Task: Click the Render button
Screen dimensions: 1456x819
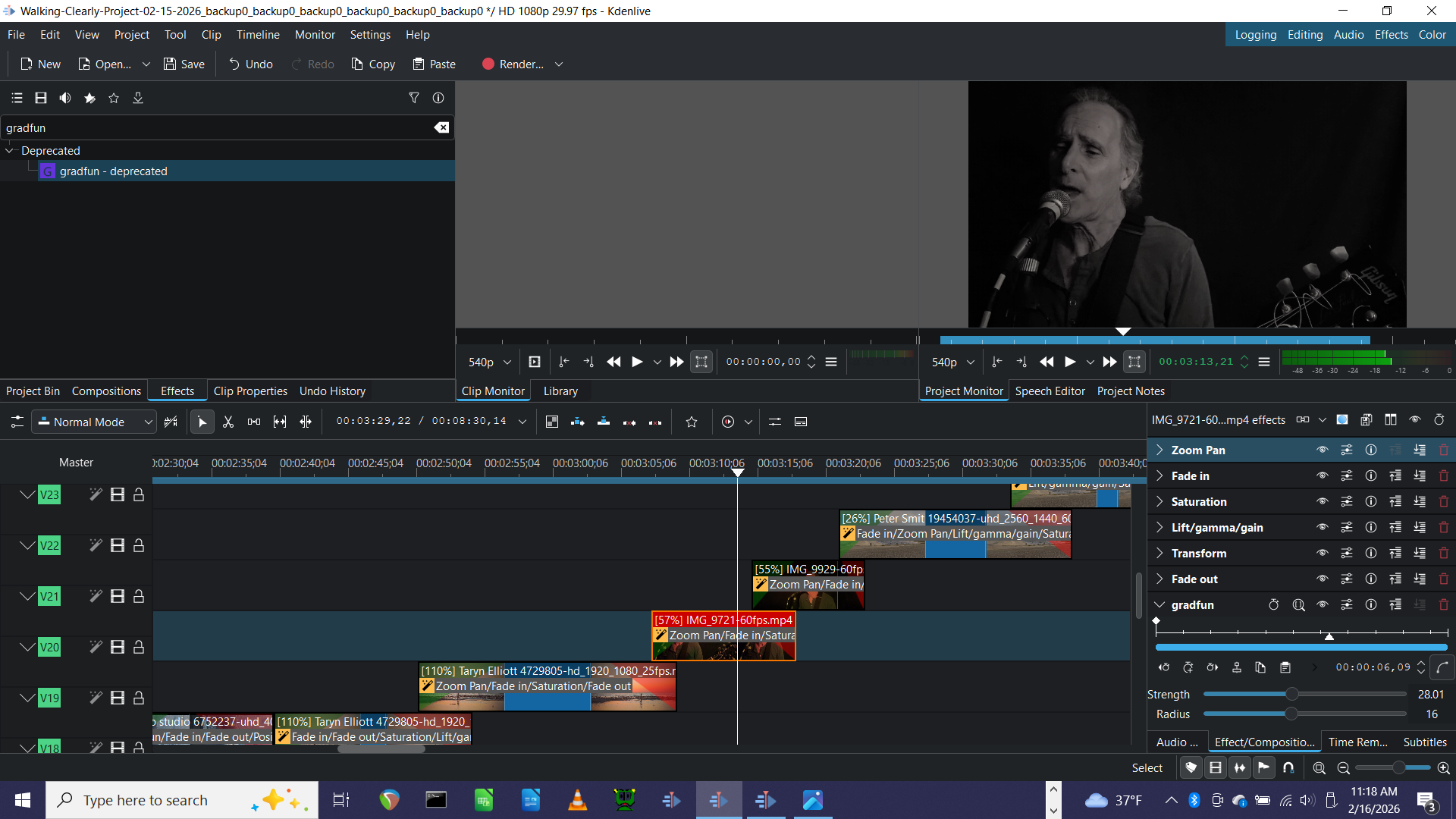Action: pyautogui.click(x=513, y=64)
